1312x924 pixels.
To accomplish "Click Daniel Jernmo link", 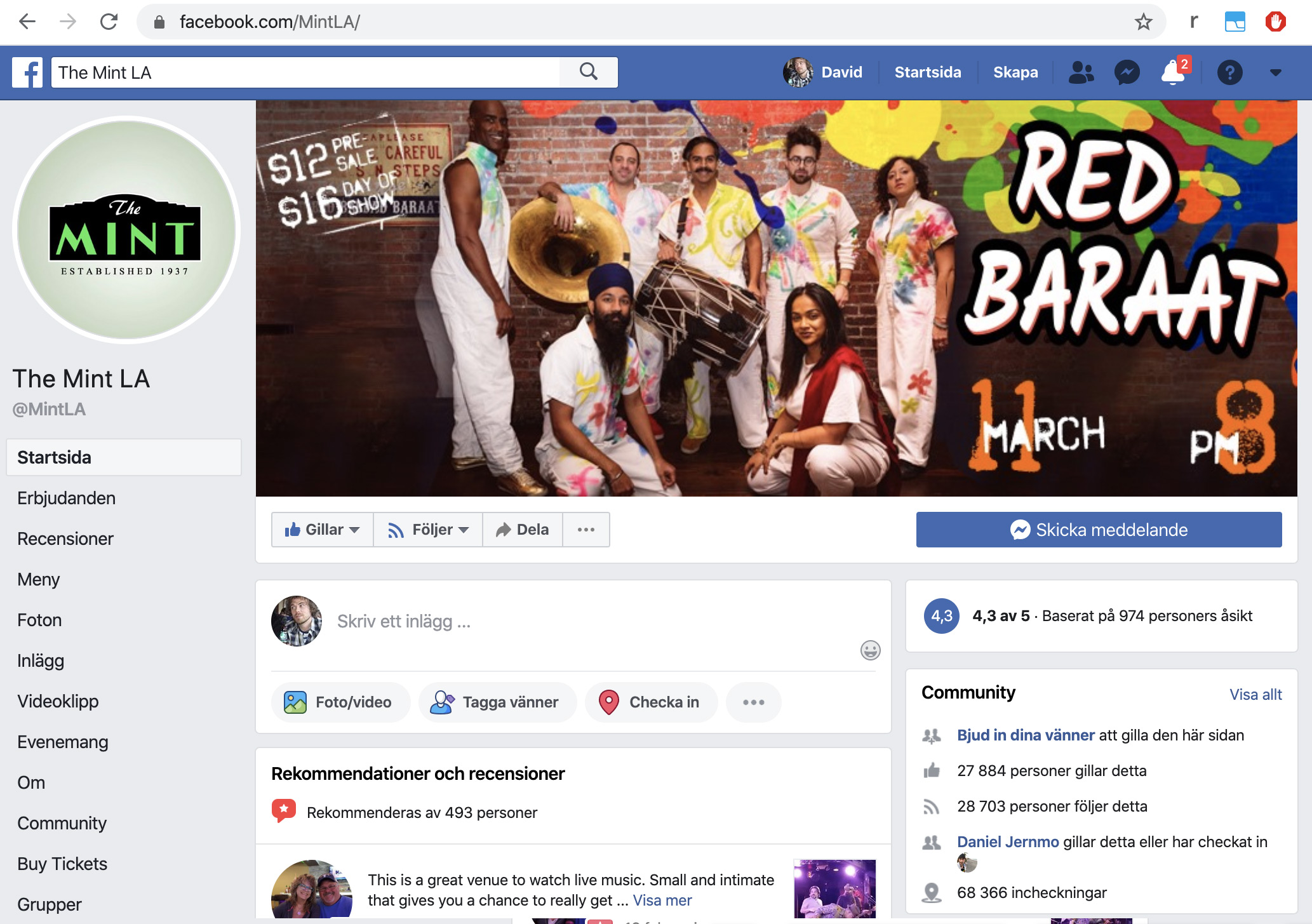I will tap(1008, 841).
